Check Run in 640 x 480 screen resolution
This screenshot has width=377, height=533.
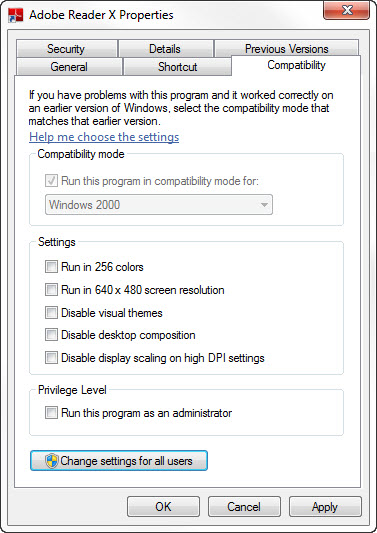51,290
